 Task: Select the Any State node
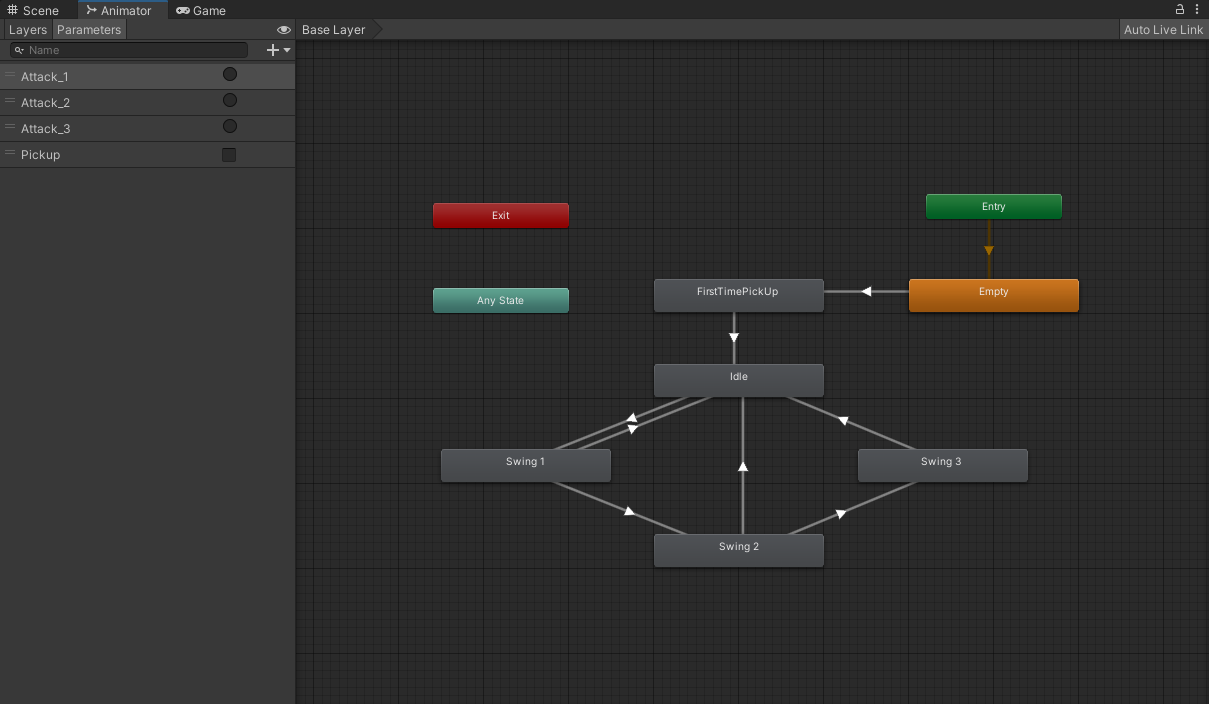[500, 300]
